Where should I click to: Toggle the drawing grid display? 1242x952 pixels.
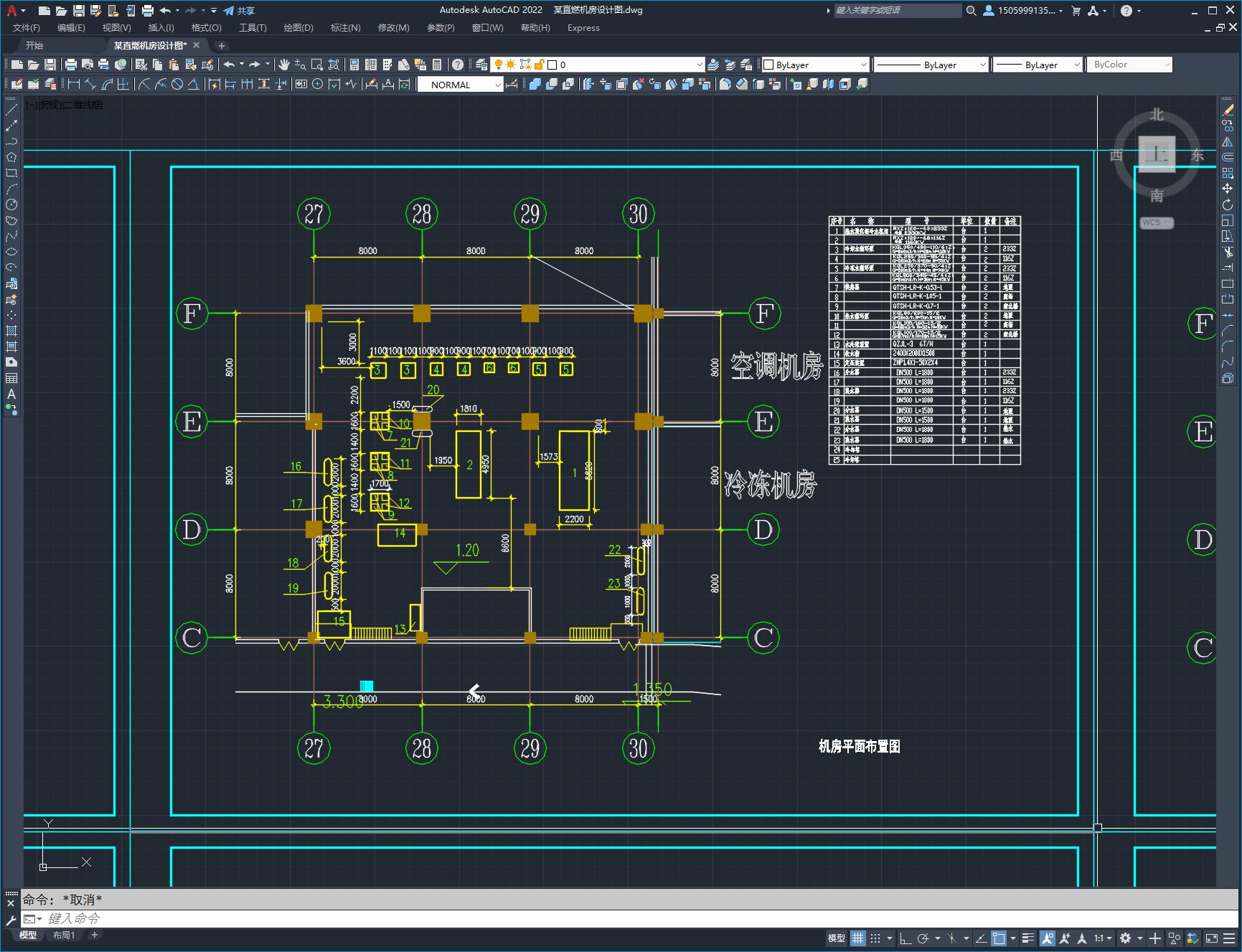click(x=858, y=938)
